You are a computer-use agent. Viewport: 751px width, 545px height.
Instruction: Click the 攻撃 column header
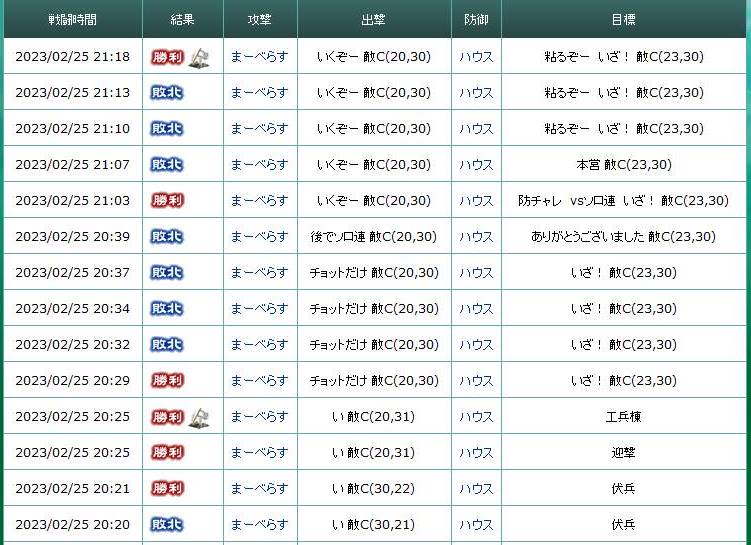[260, 19]
